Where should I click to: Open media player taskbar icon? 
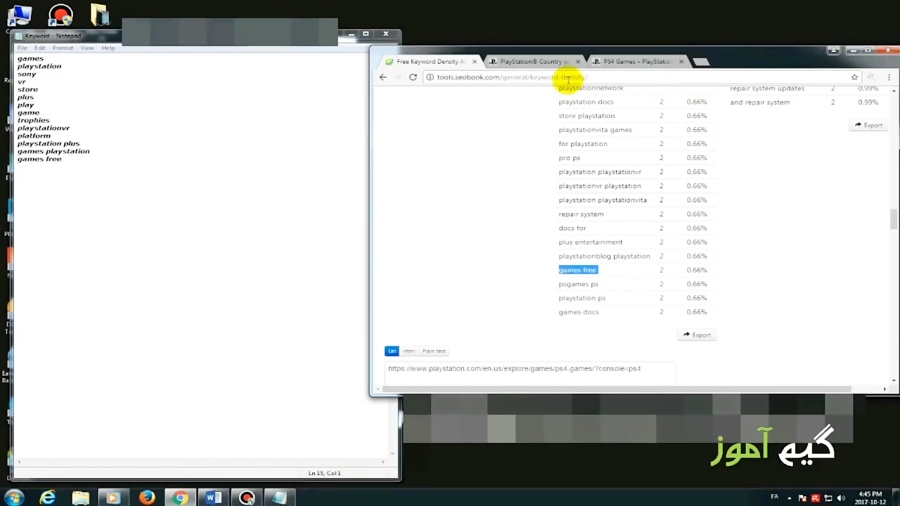tap(113, 497)
